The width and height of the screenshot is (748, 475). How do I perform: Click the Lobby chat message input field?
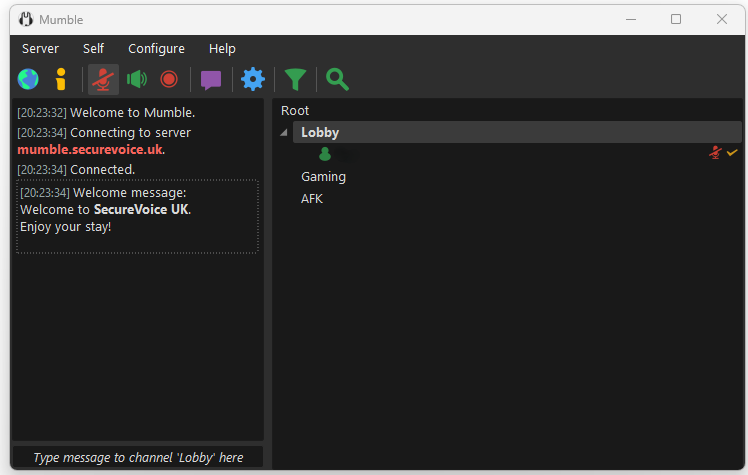tap(138, 457)
